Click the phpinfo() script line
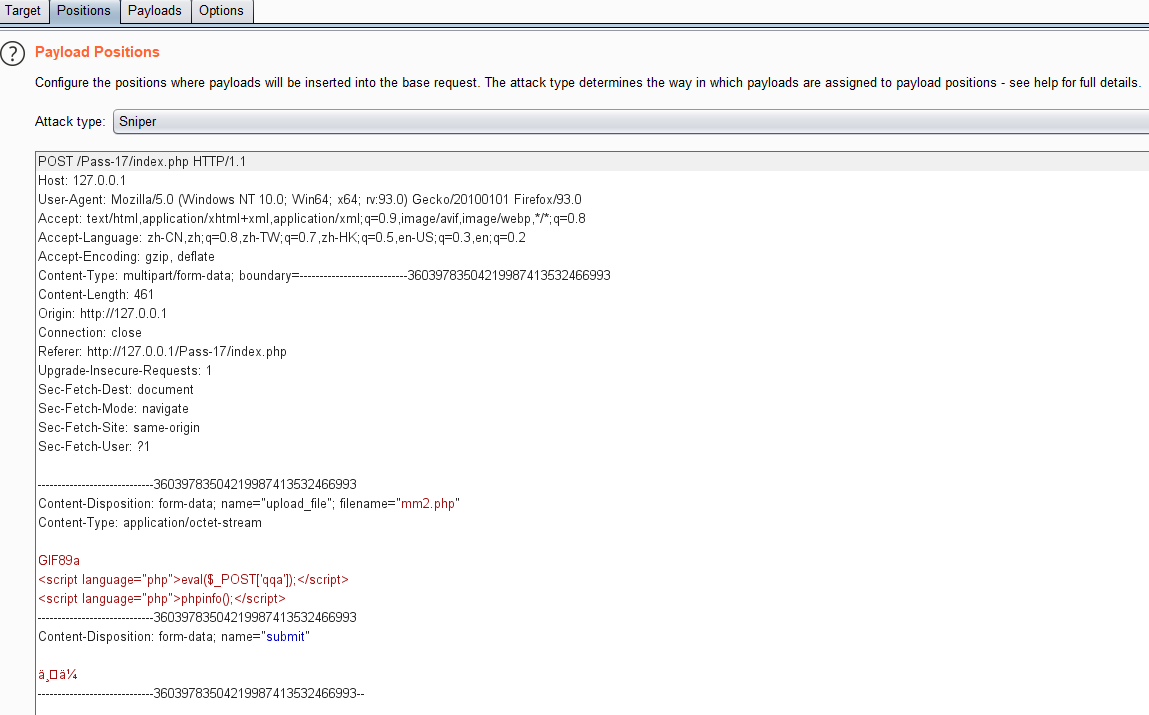Image resolution: width=1149 pixels, height=715 pixels. coord(162,599)
